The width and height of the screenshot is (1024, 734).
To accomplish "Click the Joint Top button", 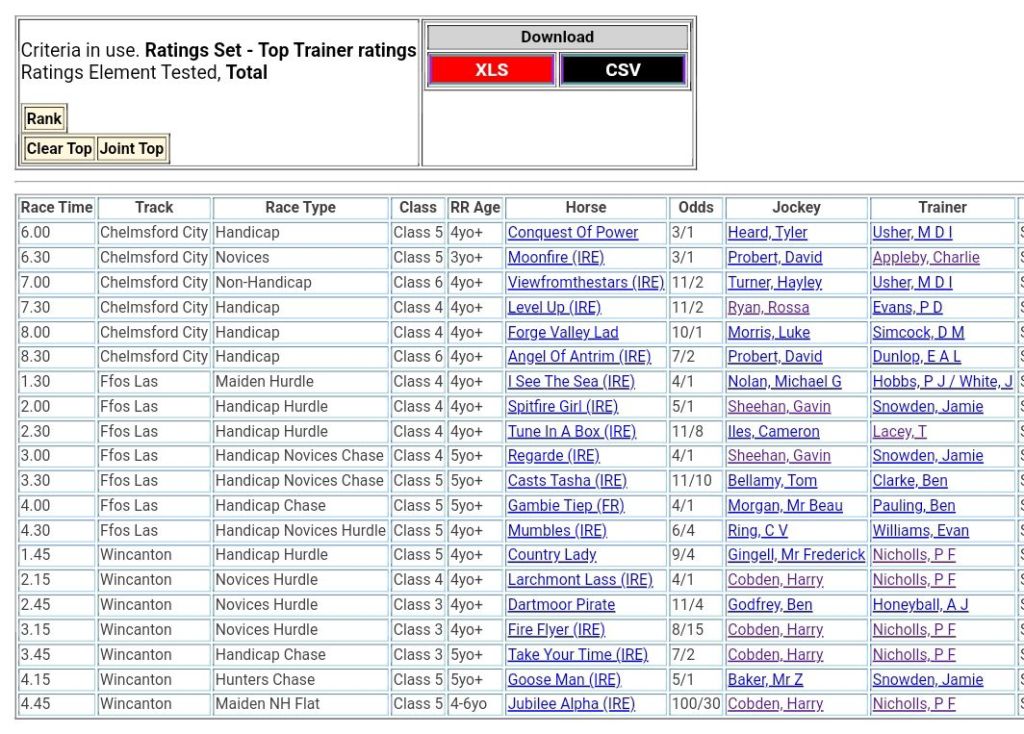I will pos(131,149).
